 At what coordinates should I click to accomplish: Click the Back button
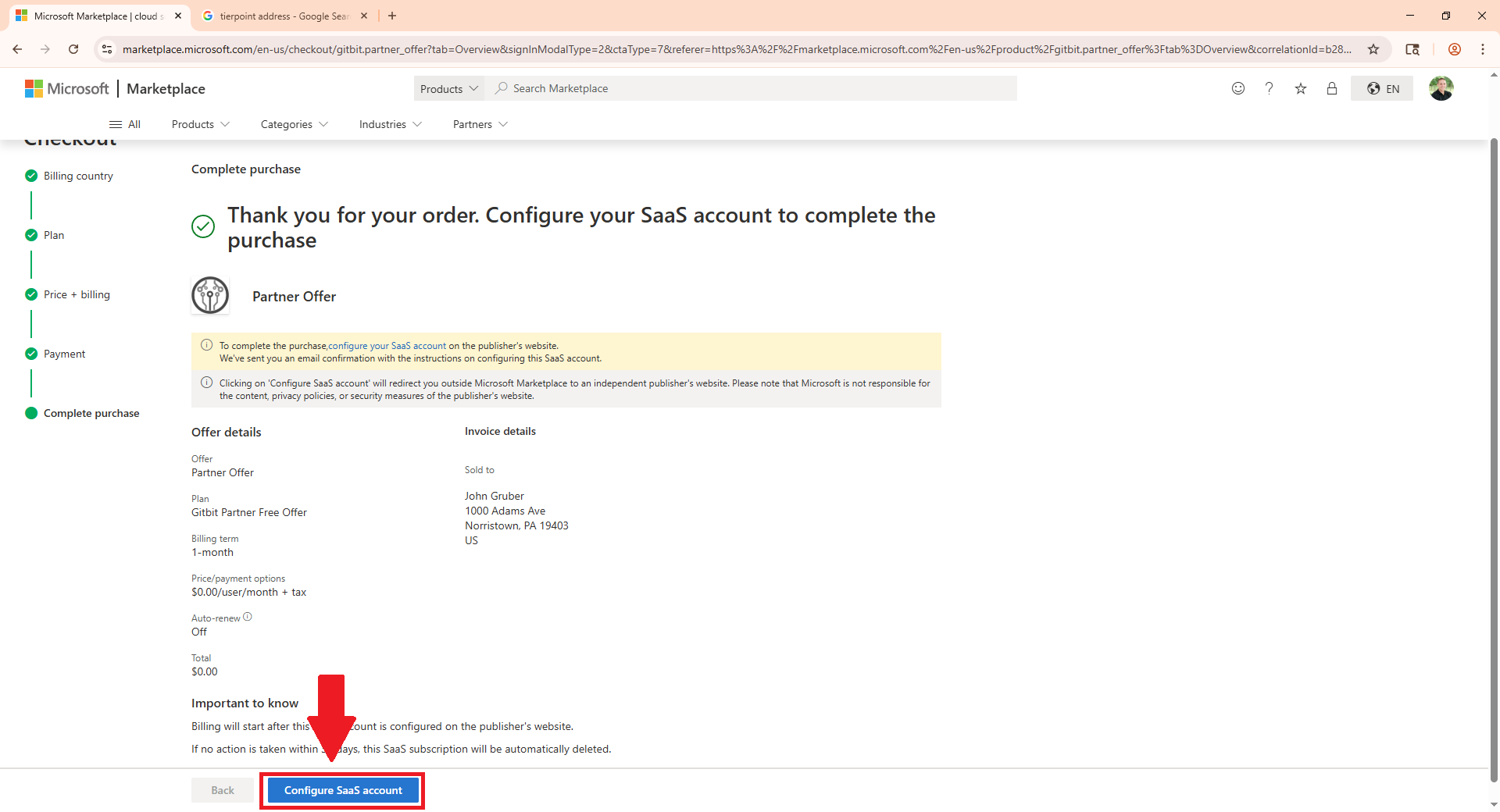point(223,790)
